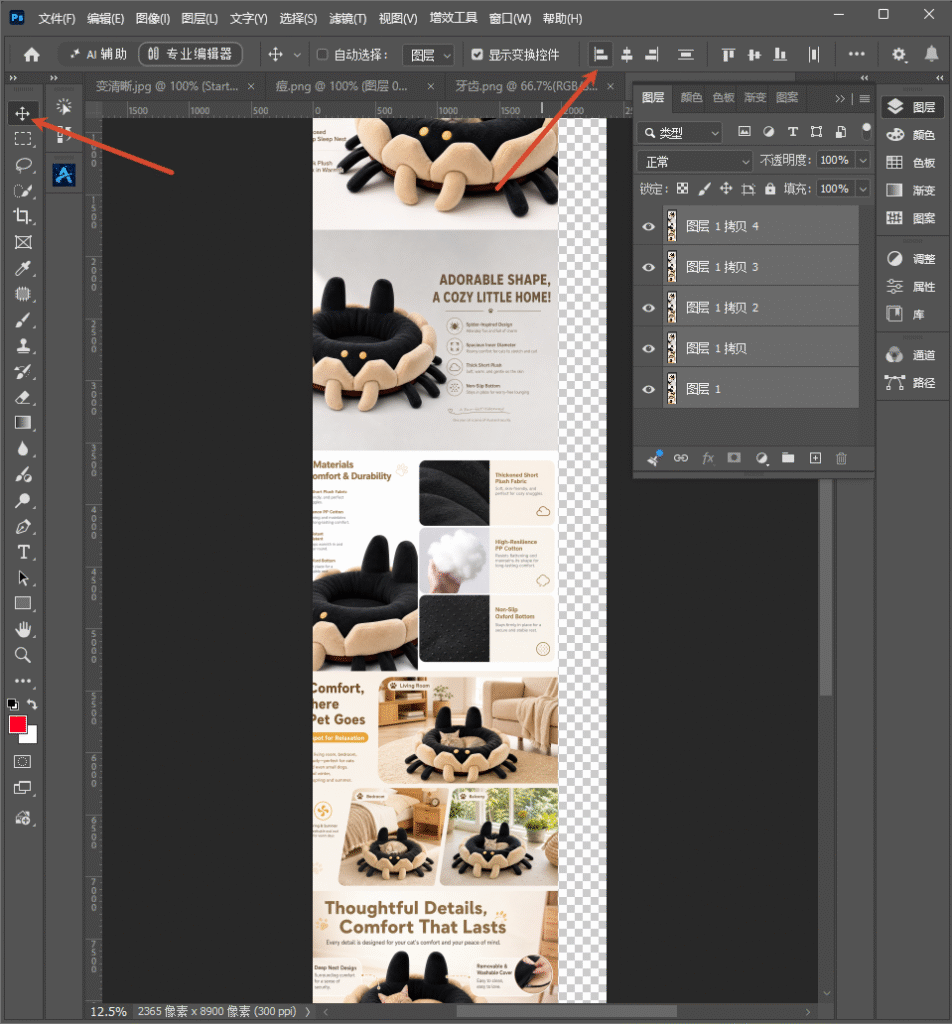Select the Lasso tool
The width and height of the screenshot is (952, 1024).
(23, 165)
